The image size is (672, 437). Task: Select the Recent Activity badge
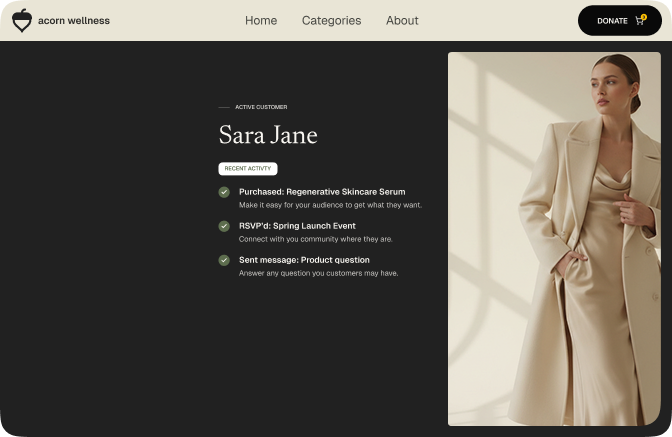click(x=248, y=168)
